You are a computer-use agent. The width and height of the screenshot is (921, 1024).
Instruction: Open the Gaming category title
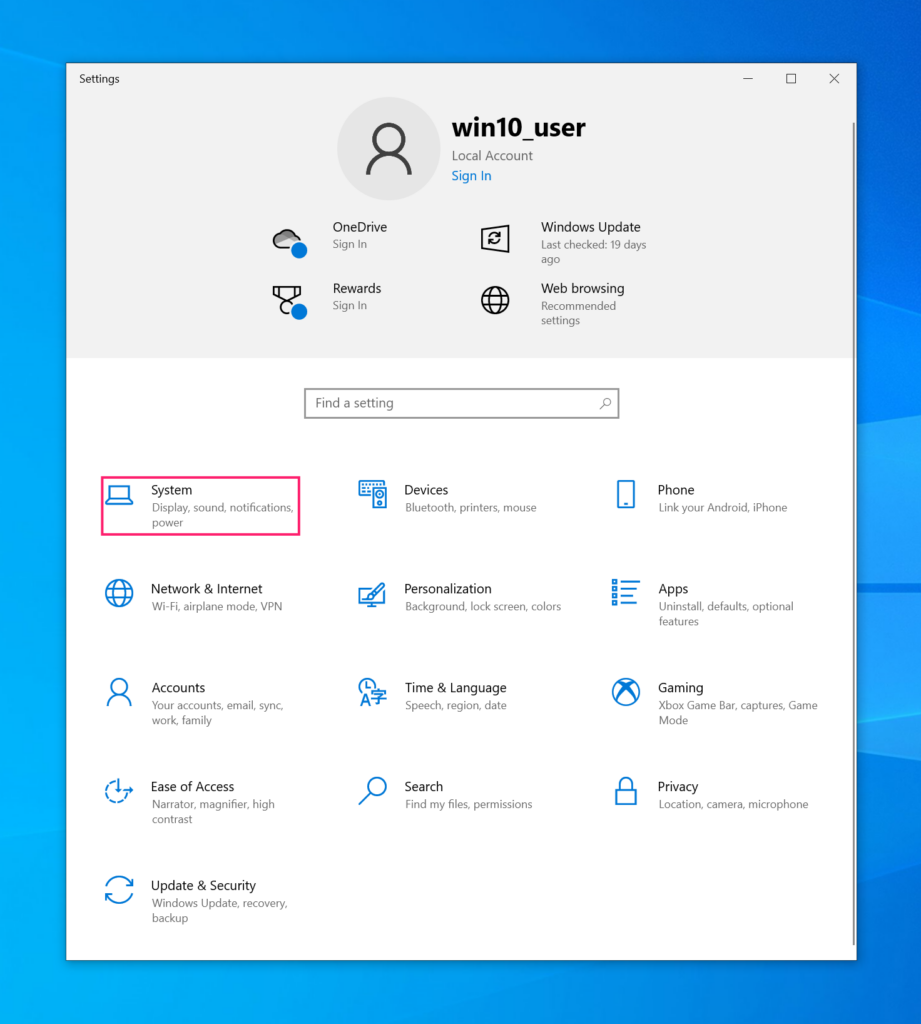(x=681, y=688)
